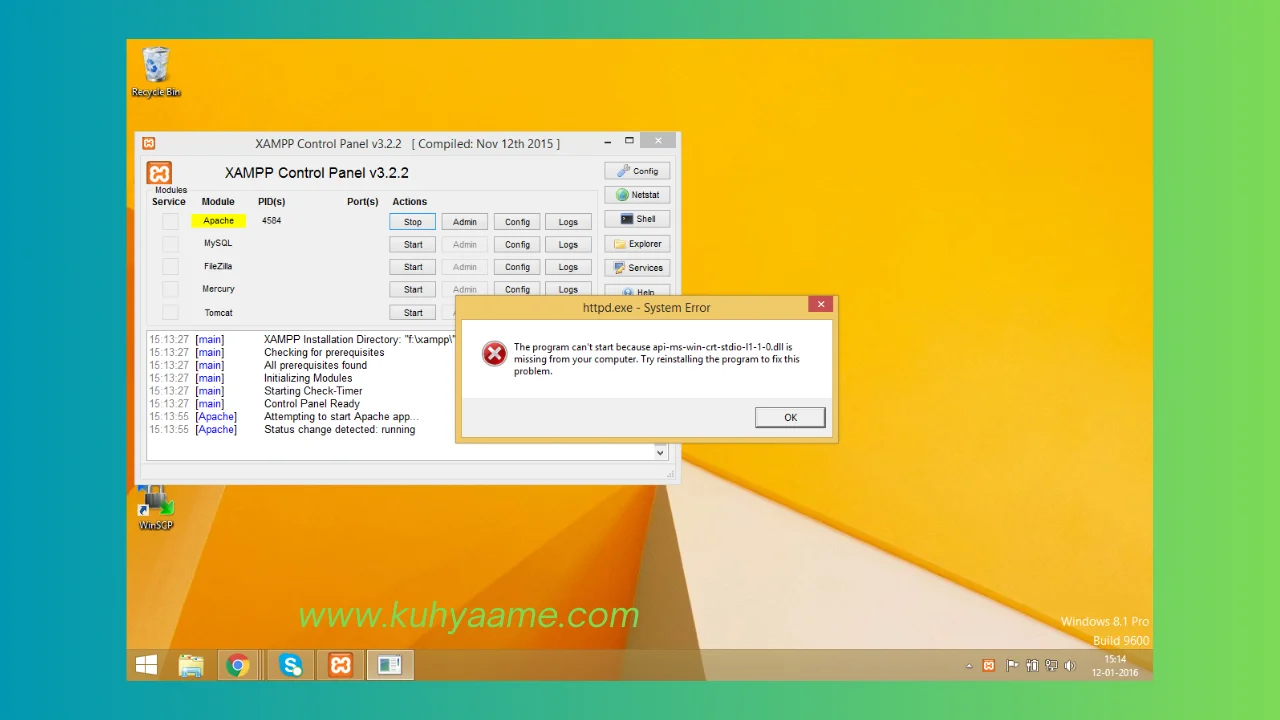This screenshot has height=720, width=1280.
Task: Switch to XAMPP on the taskbar
Action: (341, 665)
